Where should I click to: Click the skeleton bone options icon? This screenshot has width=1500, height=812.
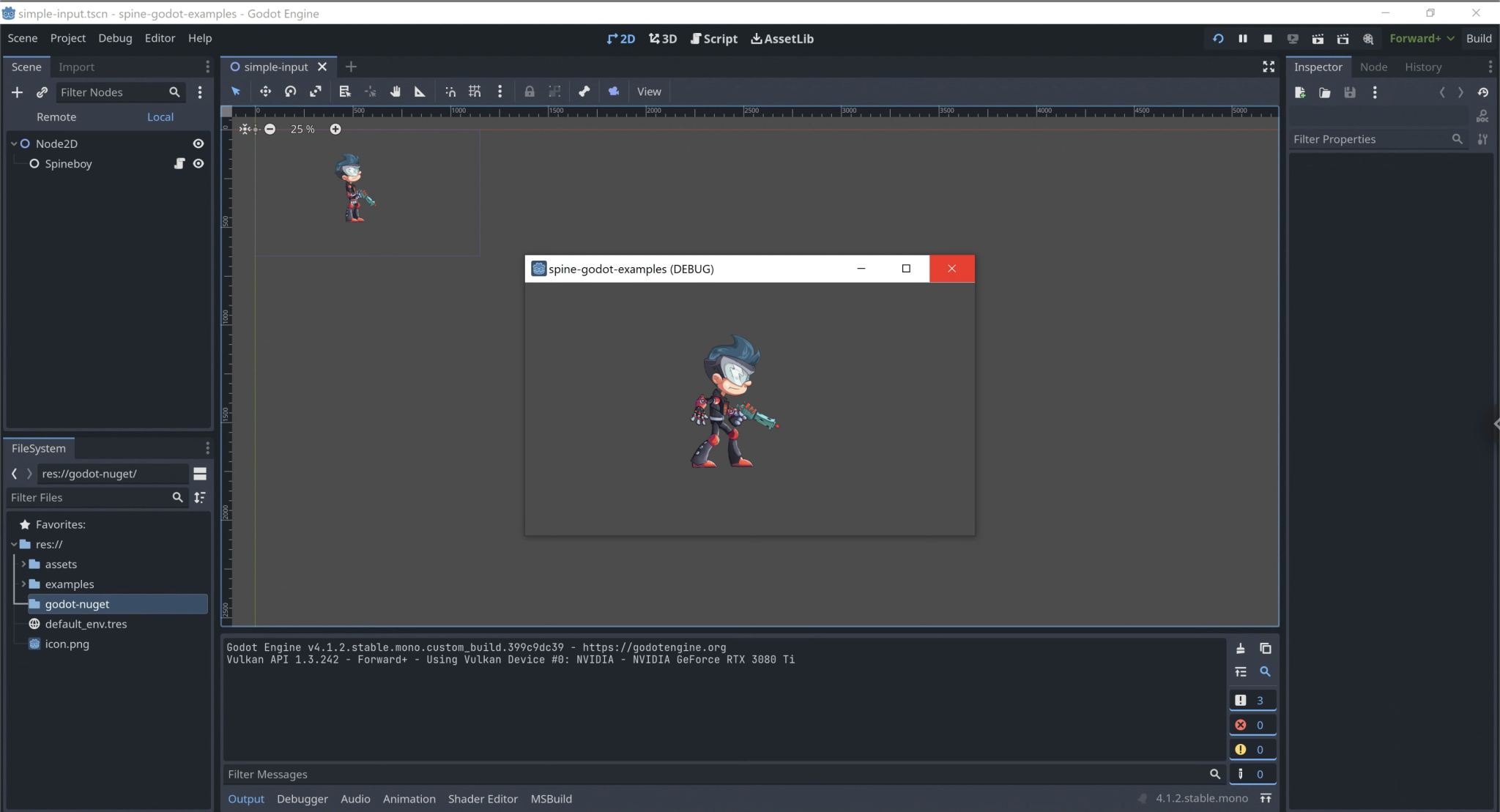coord(584,92)
